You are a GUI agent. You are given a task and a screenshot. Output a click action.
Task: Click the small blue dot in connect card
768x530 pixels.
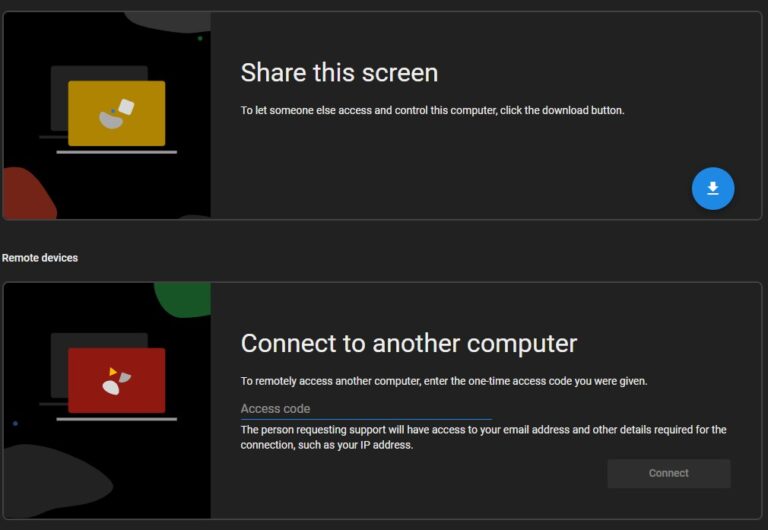click(x=15, y=424)
